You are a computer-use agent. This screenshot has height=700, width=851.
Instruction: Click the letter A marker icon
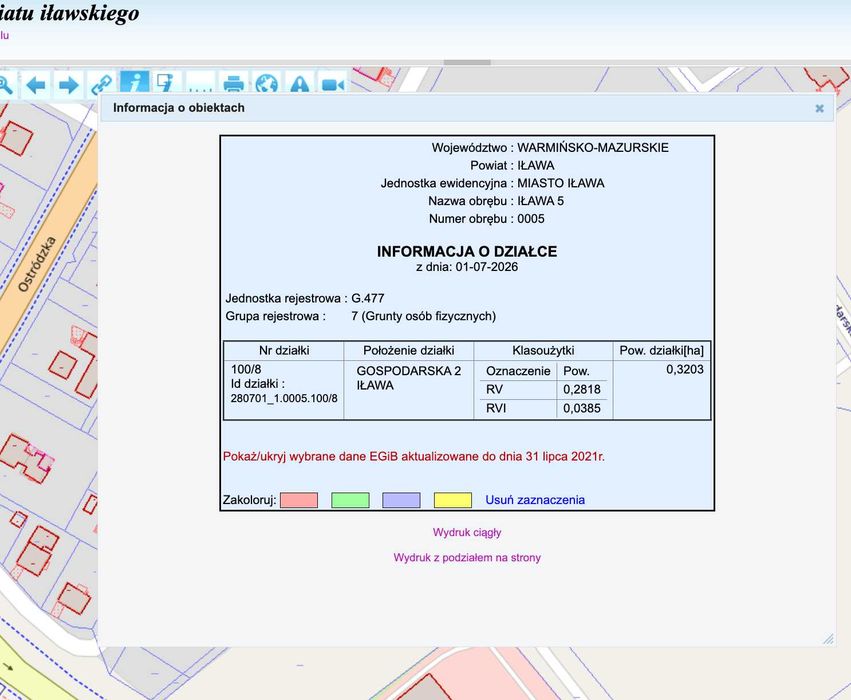click(300, 85)
